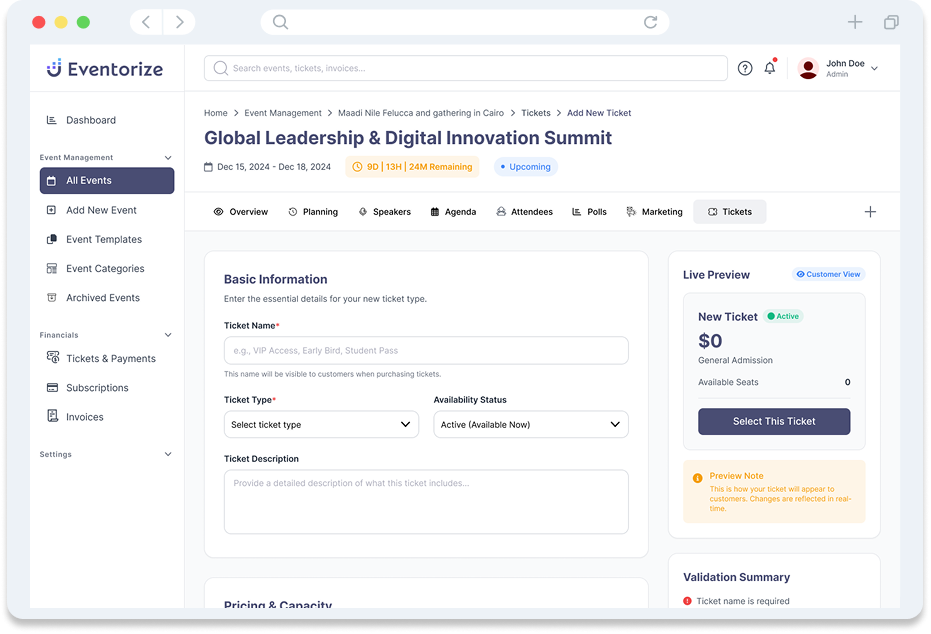The height and width of the screenshot is (634, 931).
Task: Expand the Settings sidebar section
Action: (x=167, y=455)
